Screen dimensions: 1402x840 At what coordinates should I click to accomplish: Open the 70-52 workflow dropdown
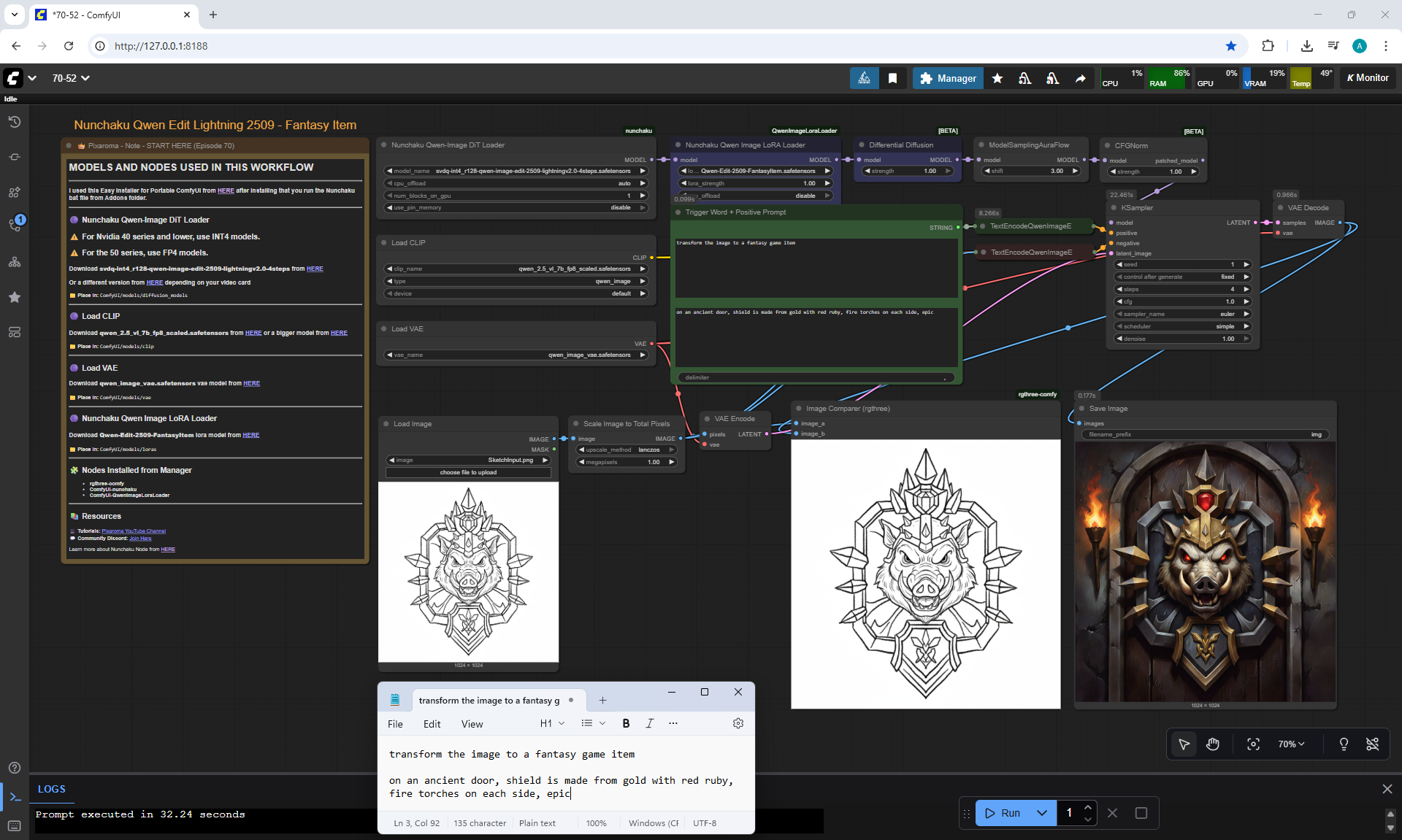[x=71, y=78]
